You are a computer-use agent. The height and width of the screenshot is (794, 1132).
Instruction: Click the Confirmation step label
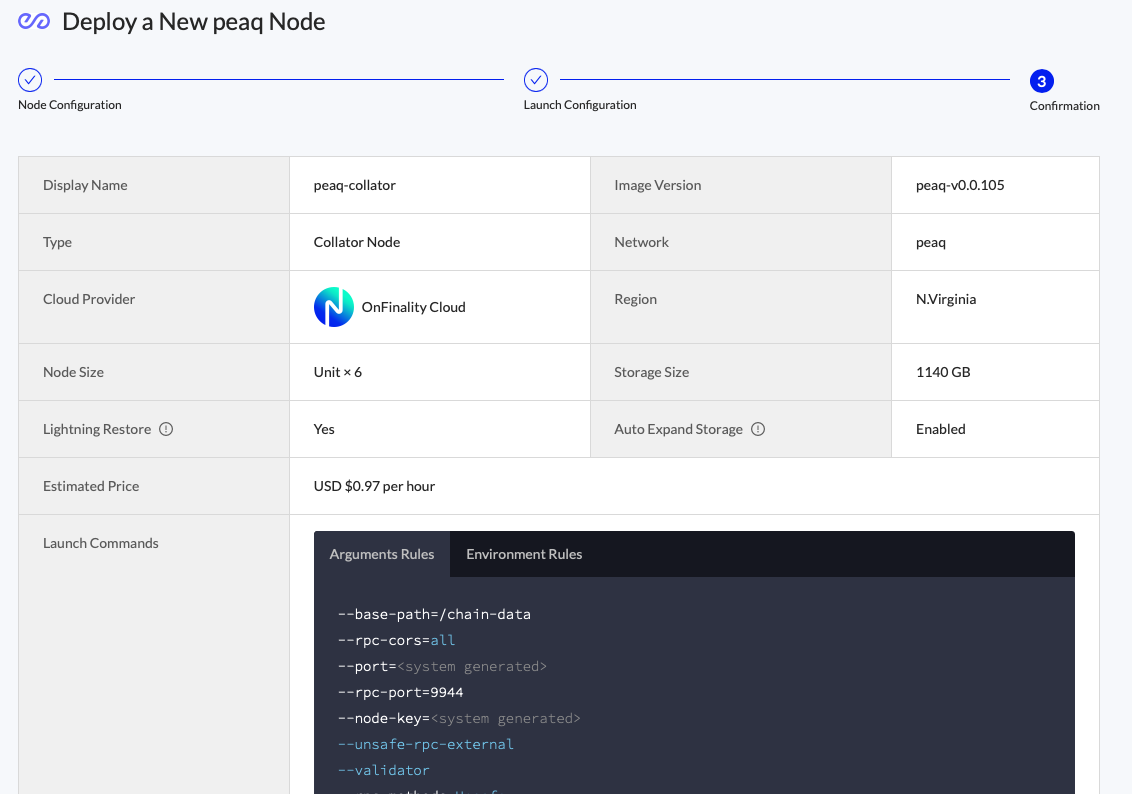point(1064,106)
